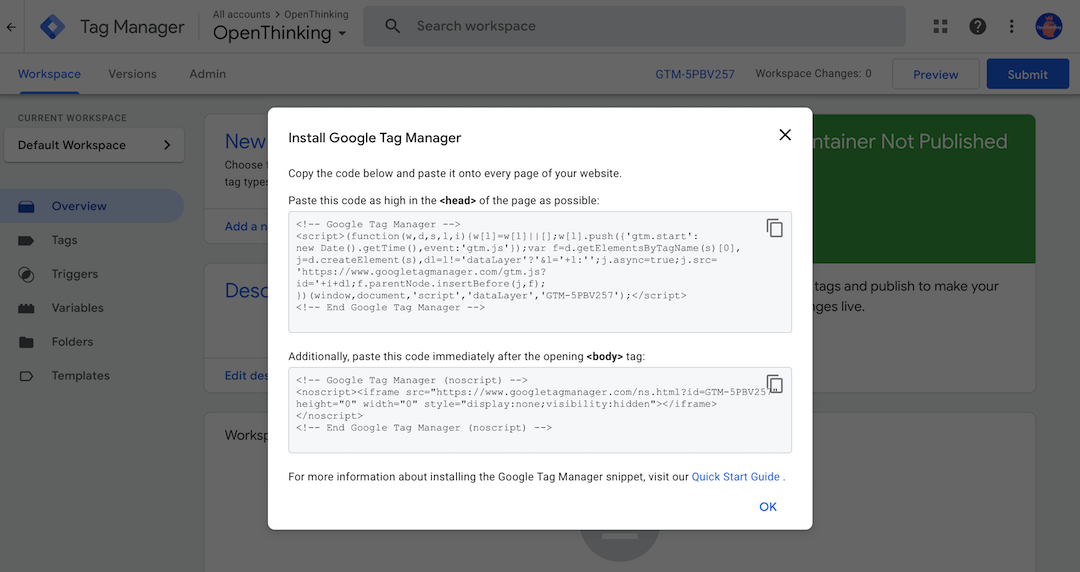Click inside the head code box

pos(540,272)
